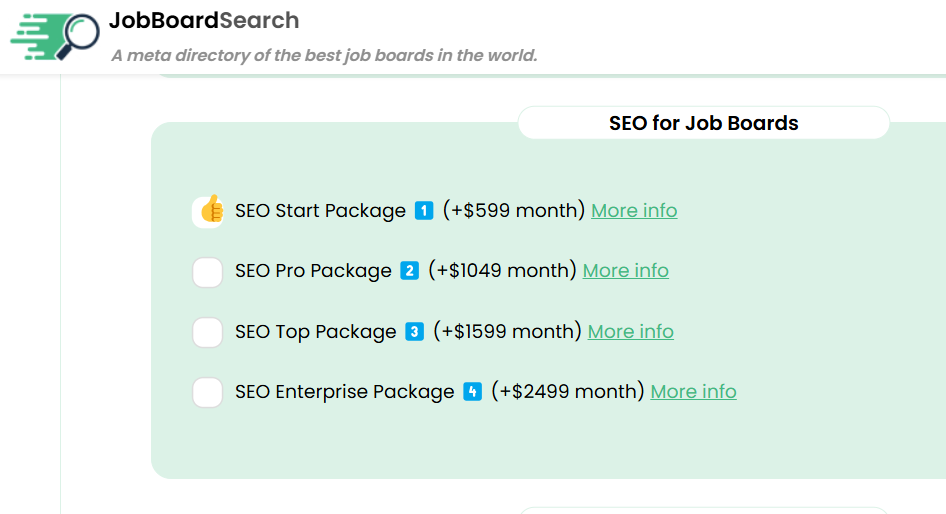Viewport: 946px width, 514px height.
Task: Click the number 2 badge icon
Action: [409, 271]
